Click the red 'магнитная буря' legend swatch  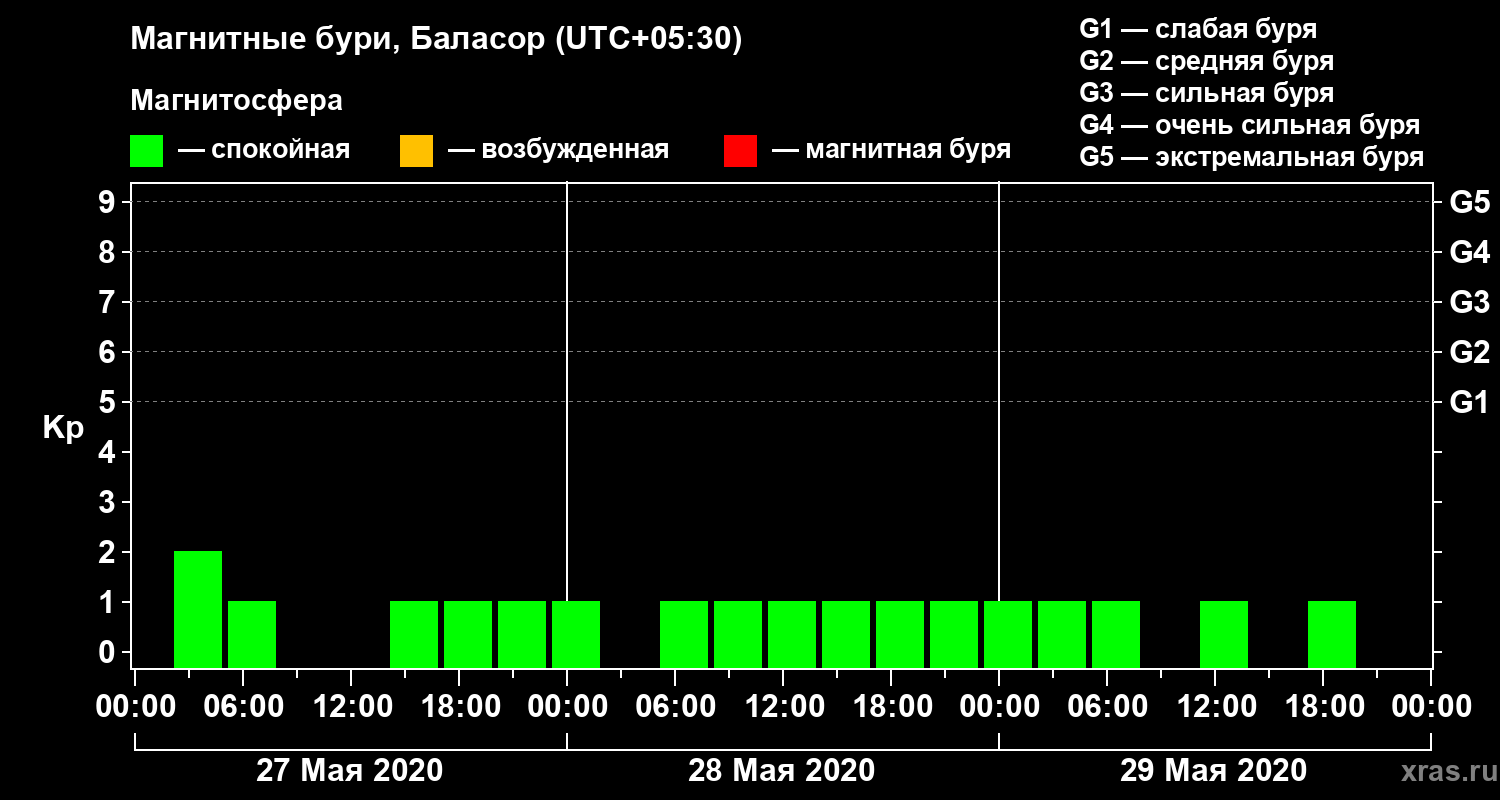click(x=740, y=151)
